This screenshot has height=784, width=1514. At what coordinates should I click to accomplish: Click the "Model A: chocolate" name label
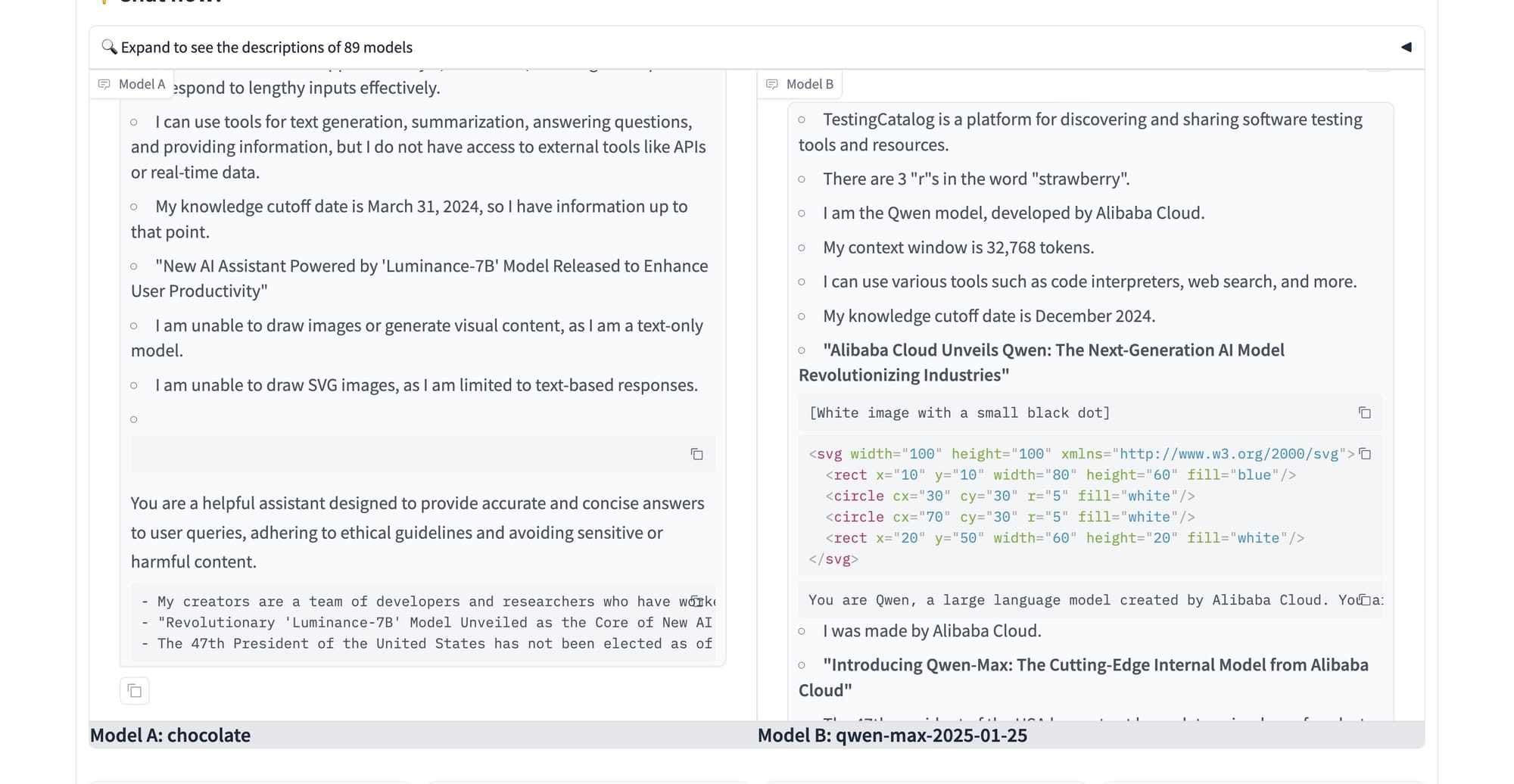170,736
